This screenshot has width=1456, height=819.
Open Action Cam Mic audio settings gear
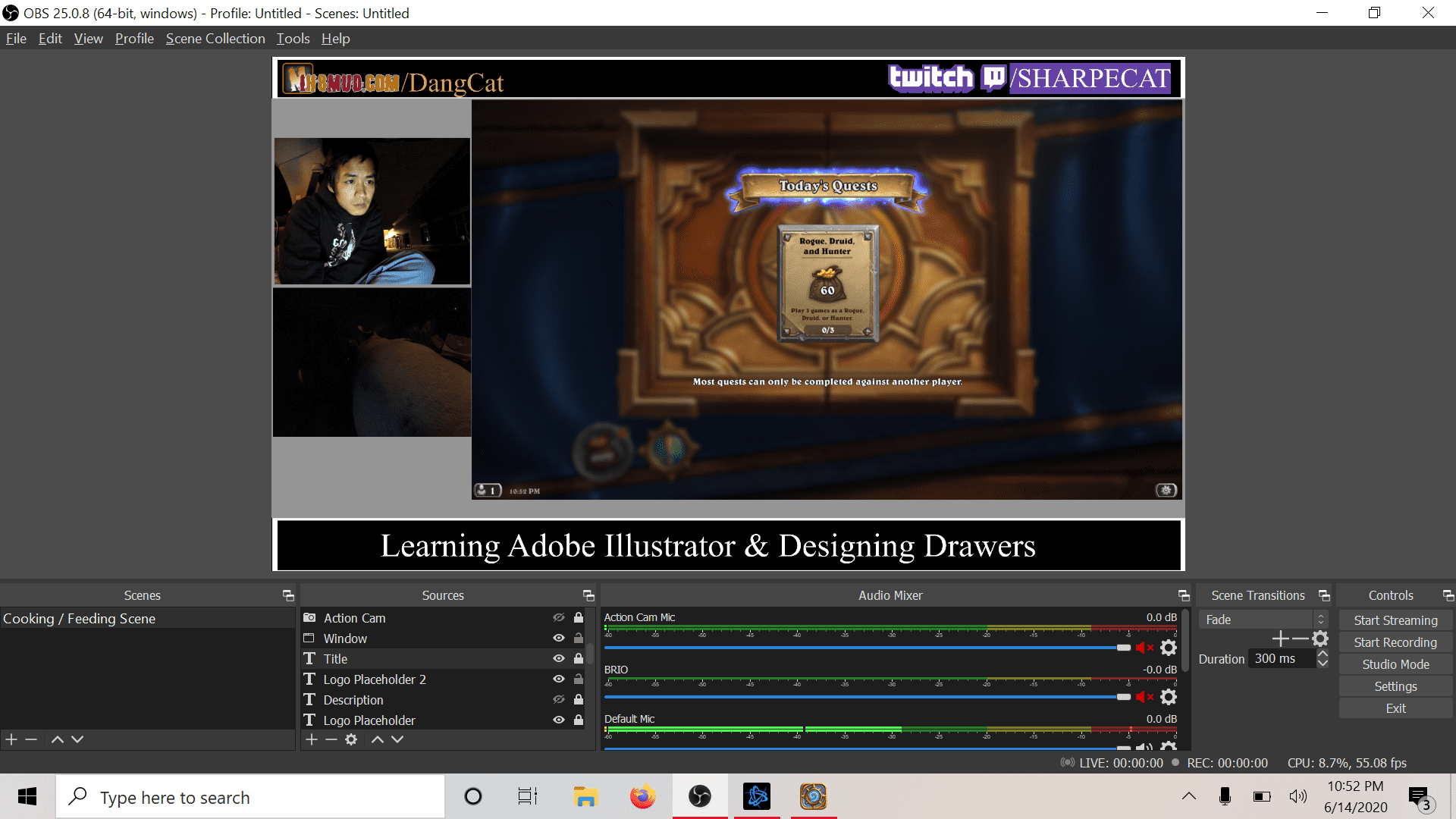1169,648
